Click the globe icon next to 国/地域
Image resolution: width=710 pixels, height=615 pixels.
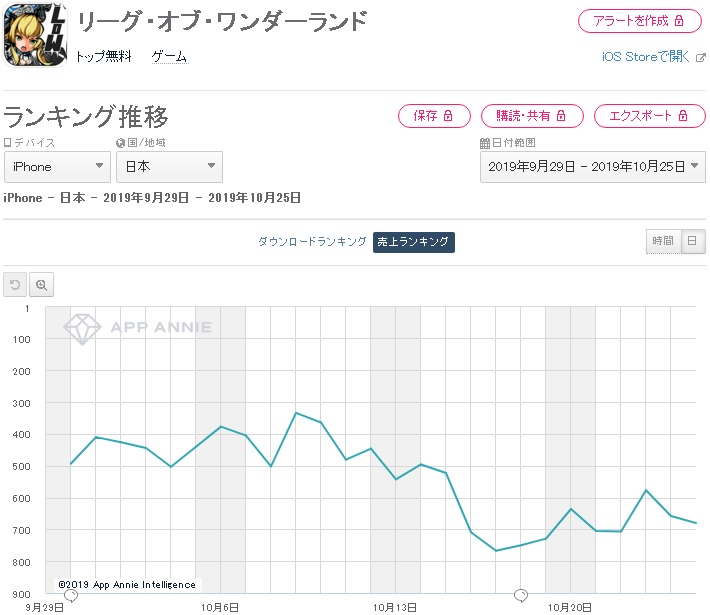click(x=120, y=143)
